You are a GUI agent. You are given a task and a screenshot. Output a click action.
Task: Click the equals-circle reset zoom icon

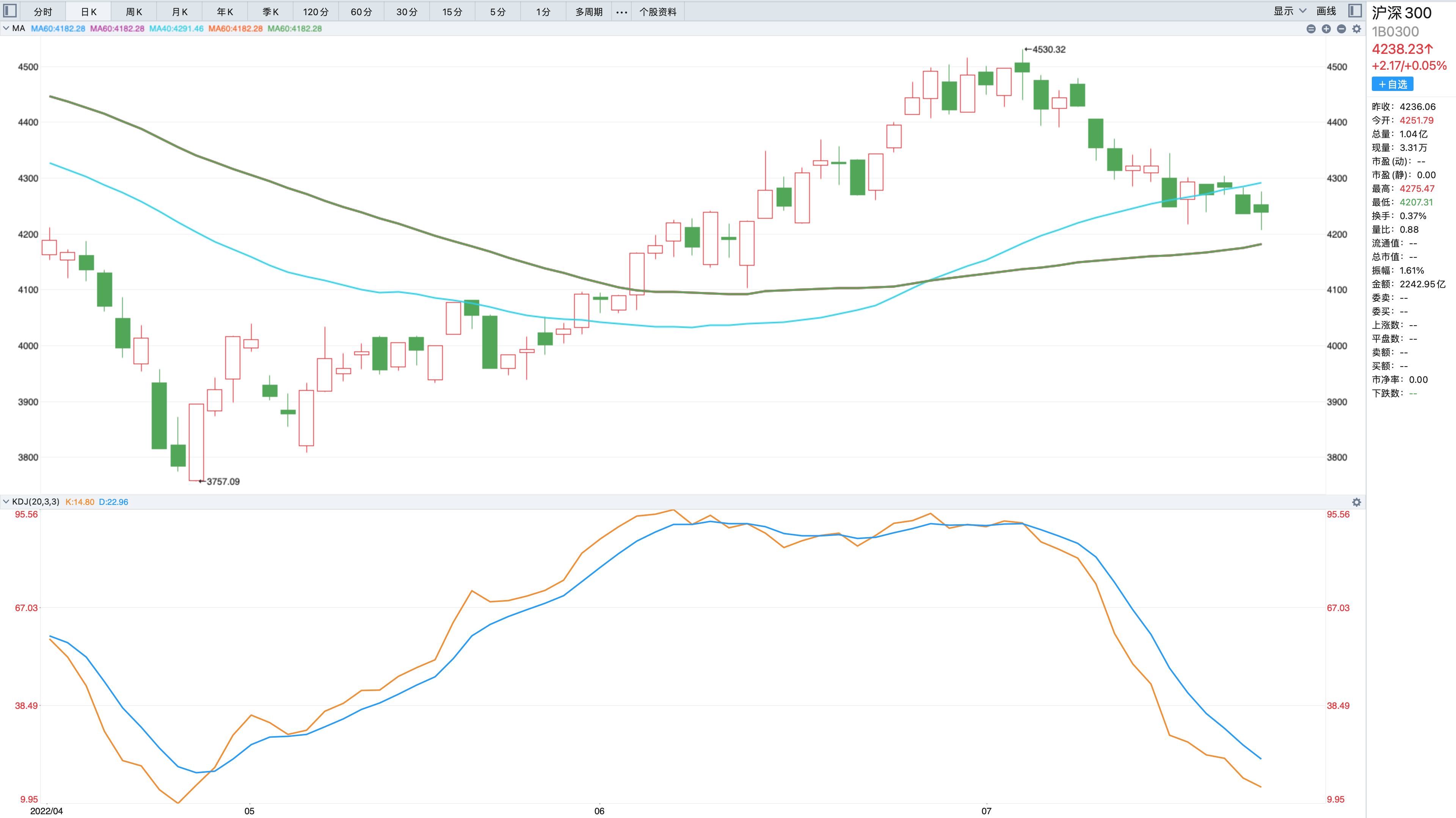(1311, 29)
